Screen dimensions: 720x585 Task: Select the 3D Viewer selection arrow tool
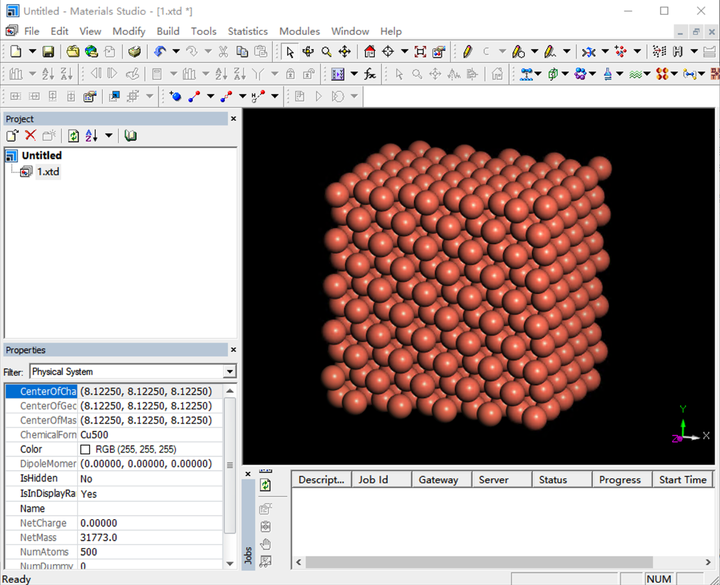290,51
